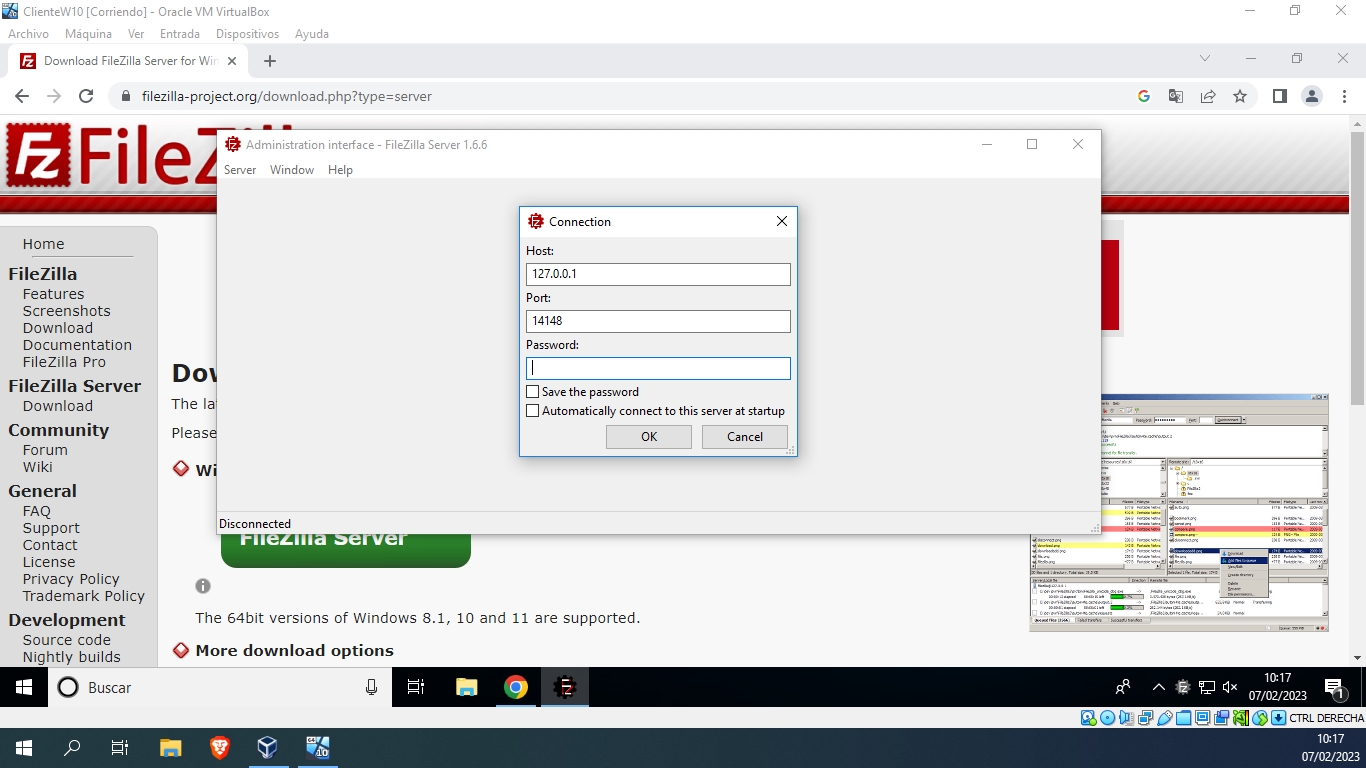
Task: Click the Disconnected status bar text
Action: point(255,524)
